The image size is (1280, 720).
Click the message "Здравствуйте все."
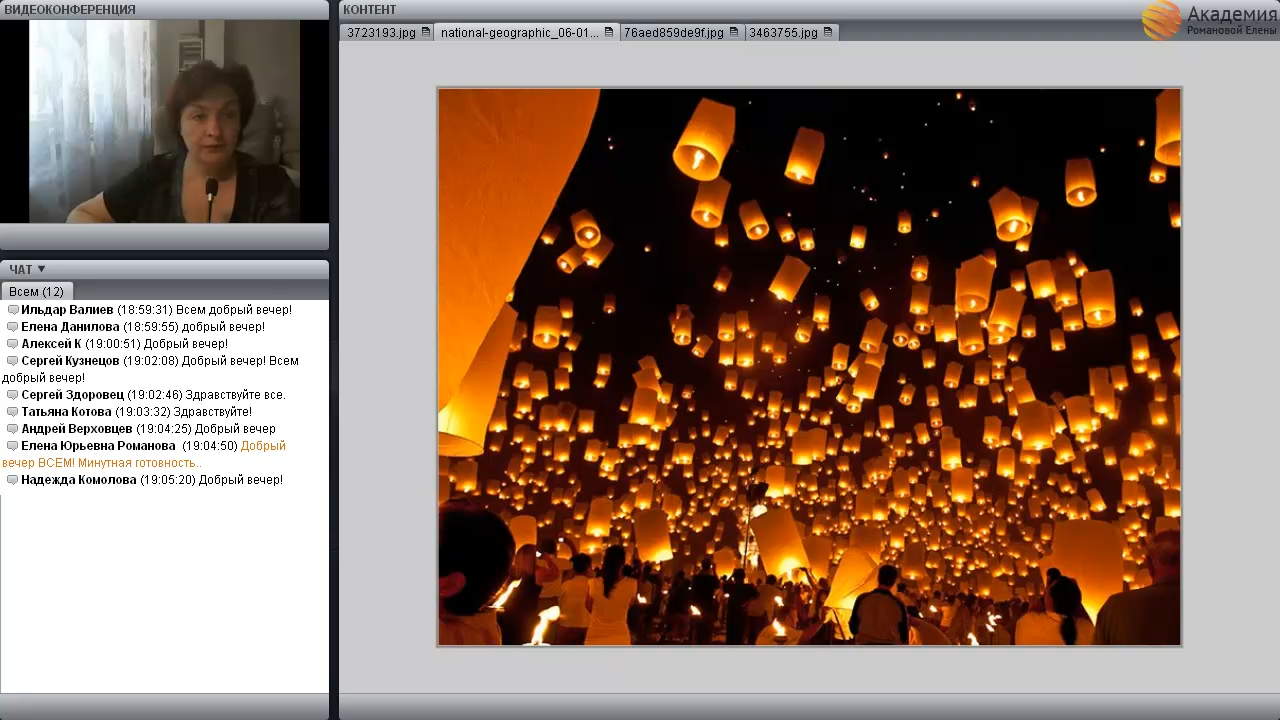pos(235,395)
